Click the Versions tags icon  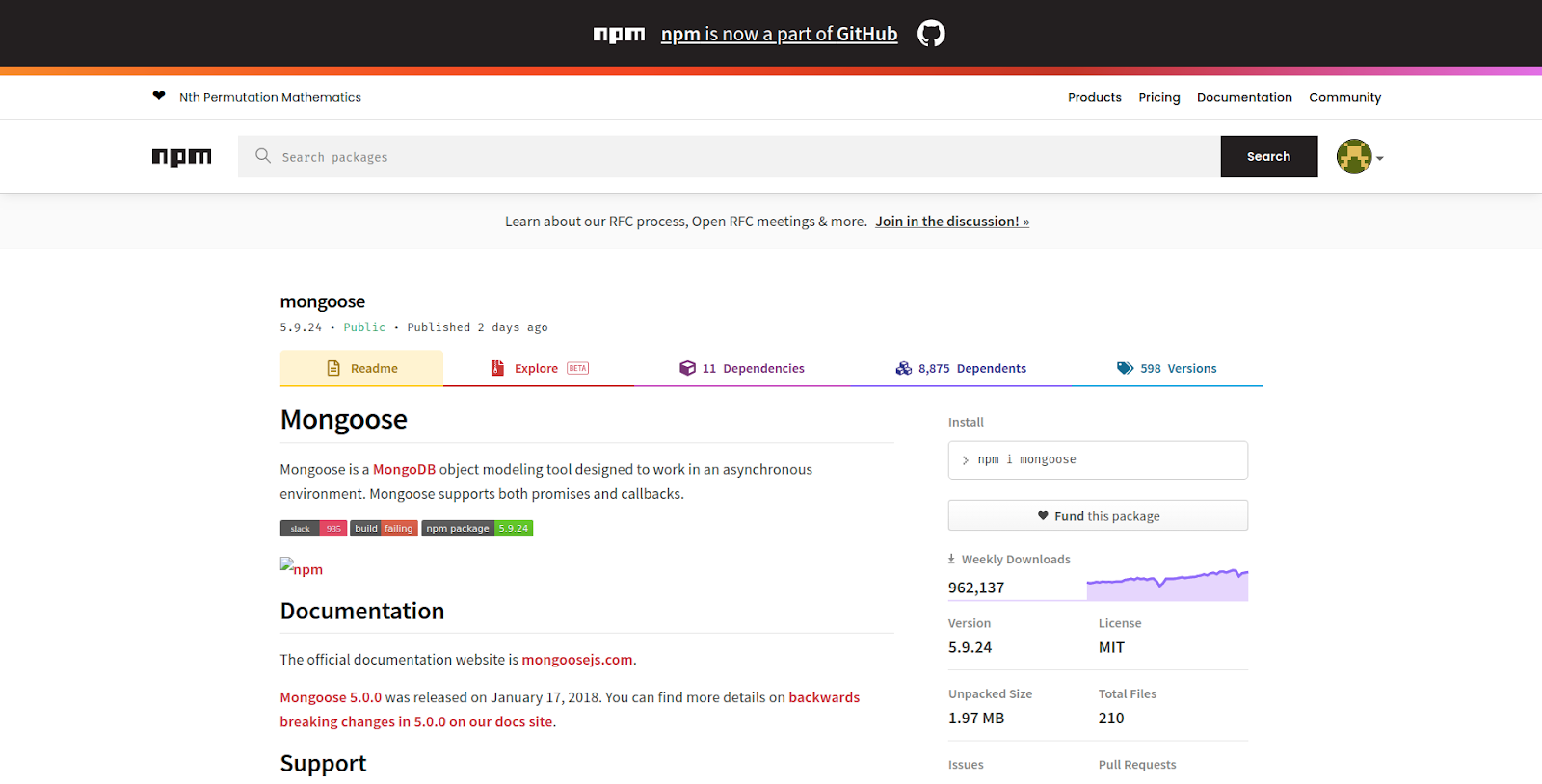click(1125, 368)
